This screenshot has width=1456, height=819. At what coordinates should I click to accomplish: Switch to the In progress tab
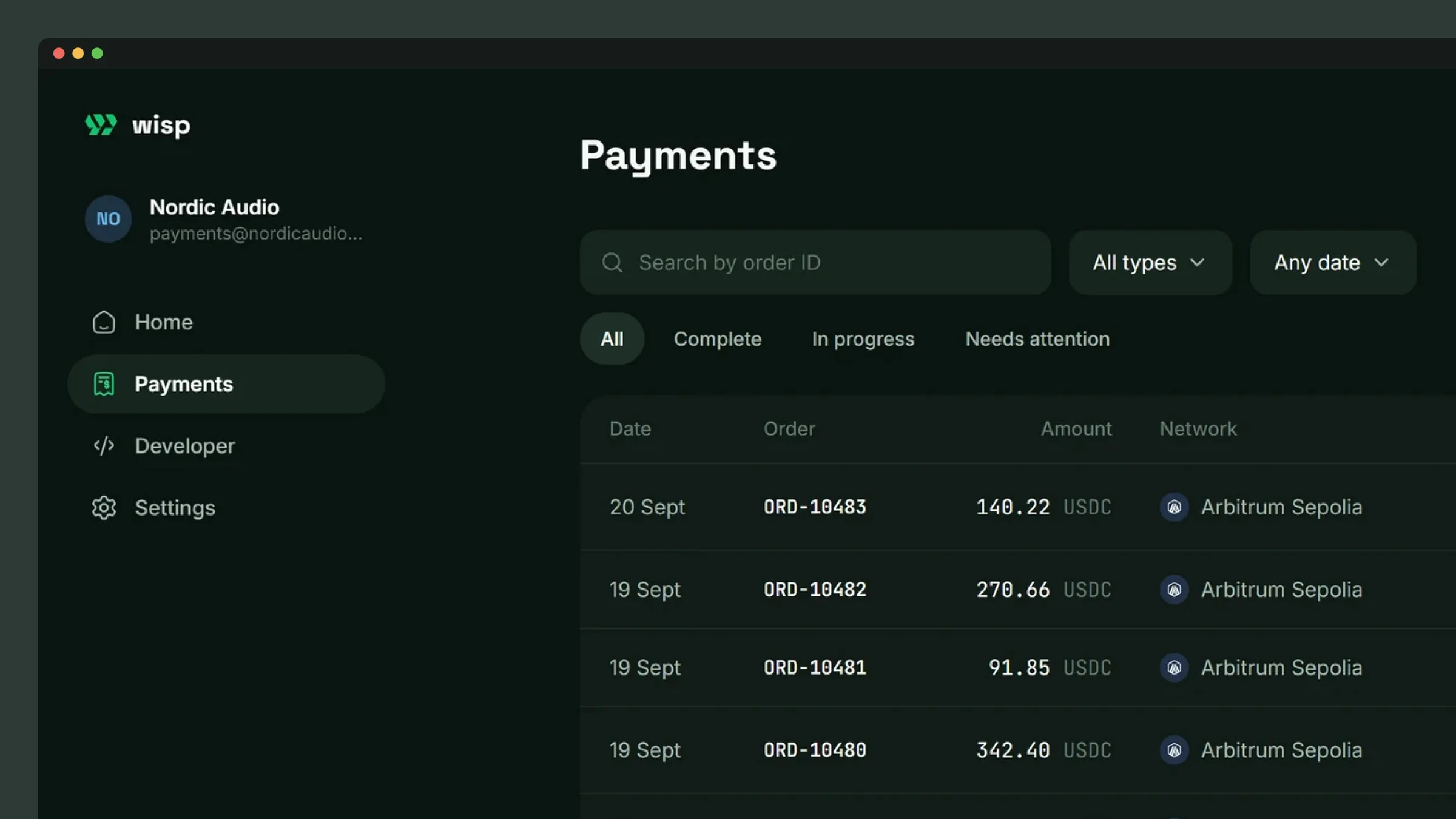tap(863, 339)
